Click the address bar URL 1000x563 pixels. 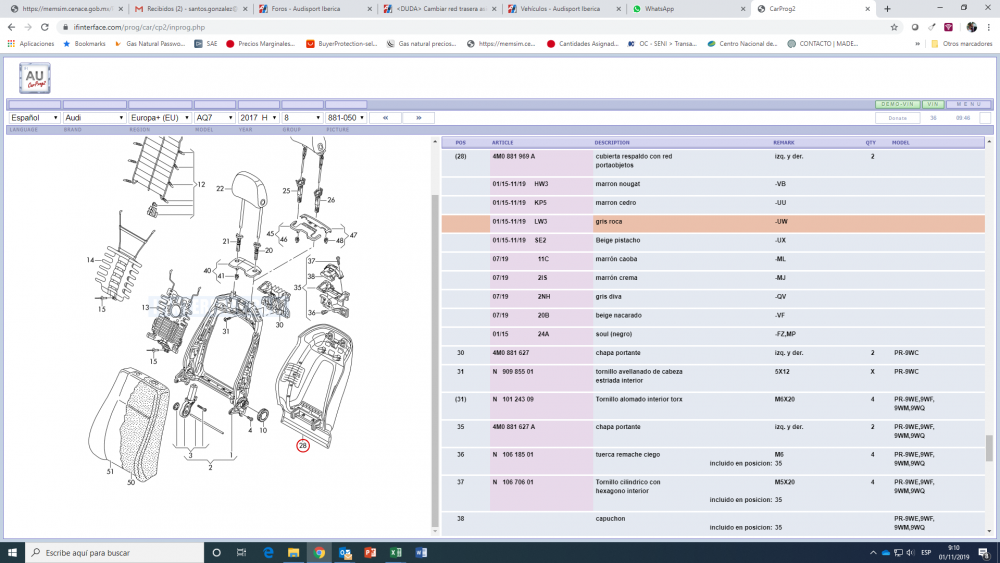139,27
